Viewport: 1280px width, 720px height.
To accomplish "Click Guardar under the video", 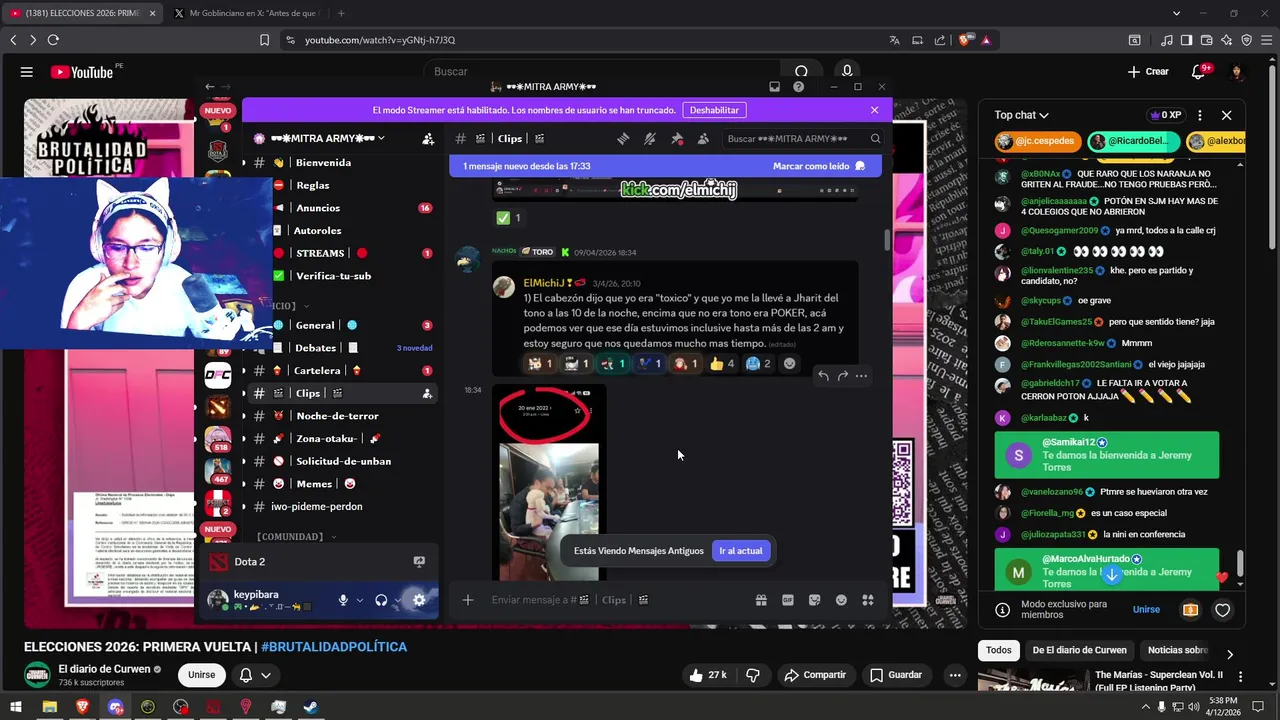I will [x=896, y=675].
